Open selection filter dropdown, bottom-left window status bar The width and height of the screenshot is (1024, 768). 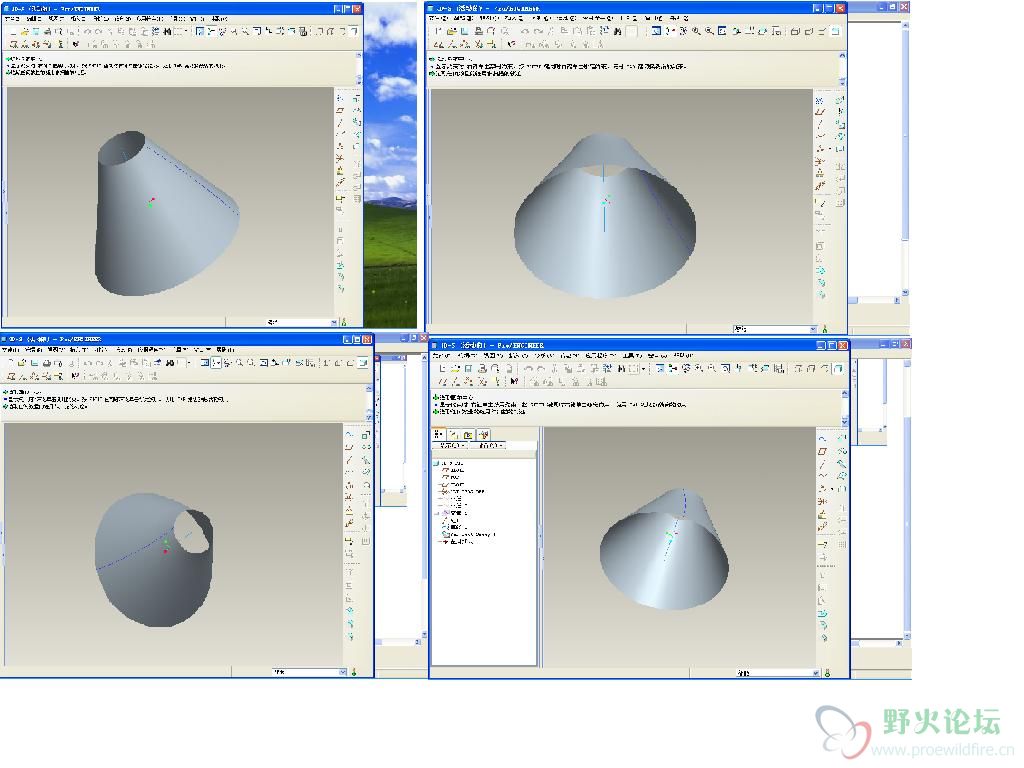click(343, 671)
